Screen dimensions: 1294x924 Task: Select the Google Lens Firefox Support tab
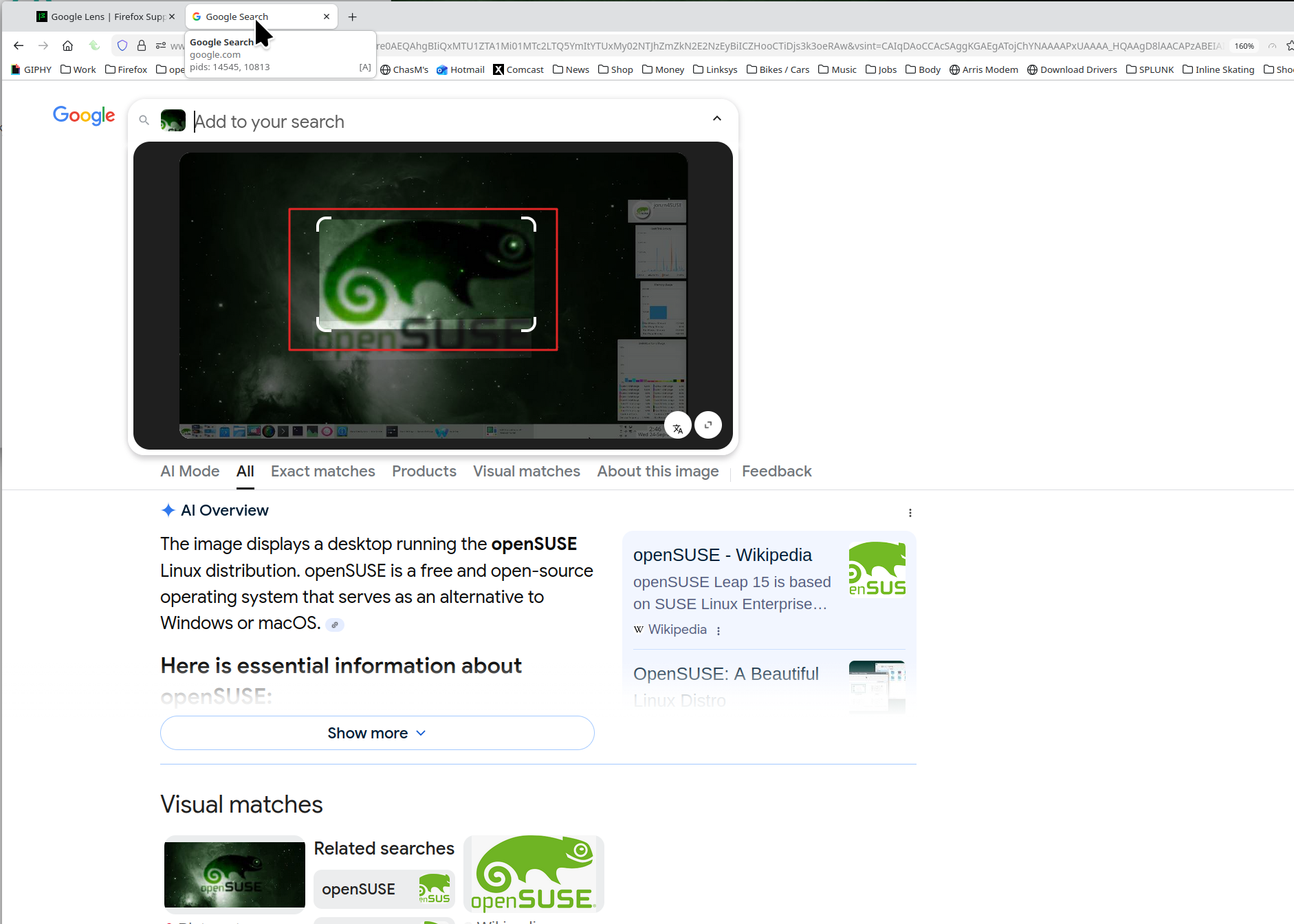(103, 16)
